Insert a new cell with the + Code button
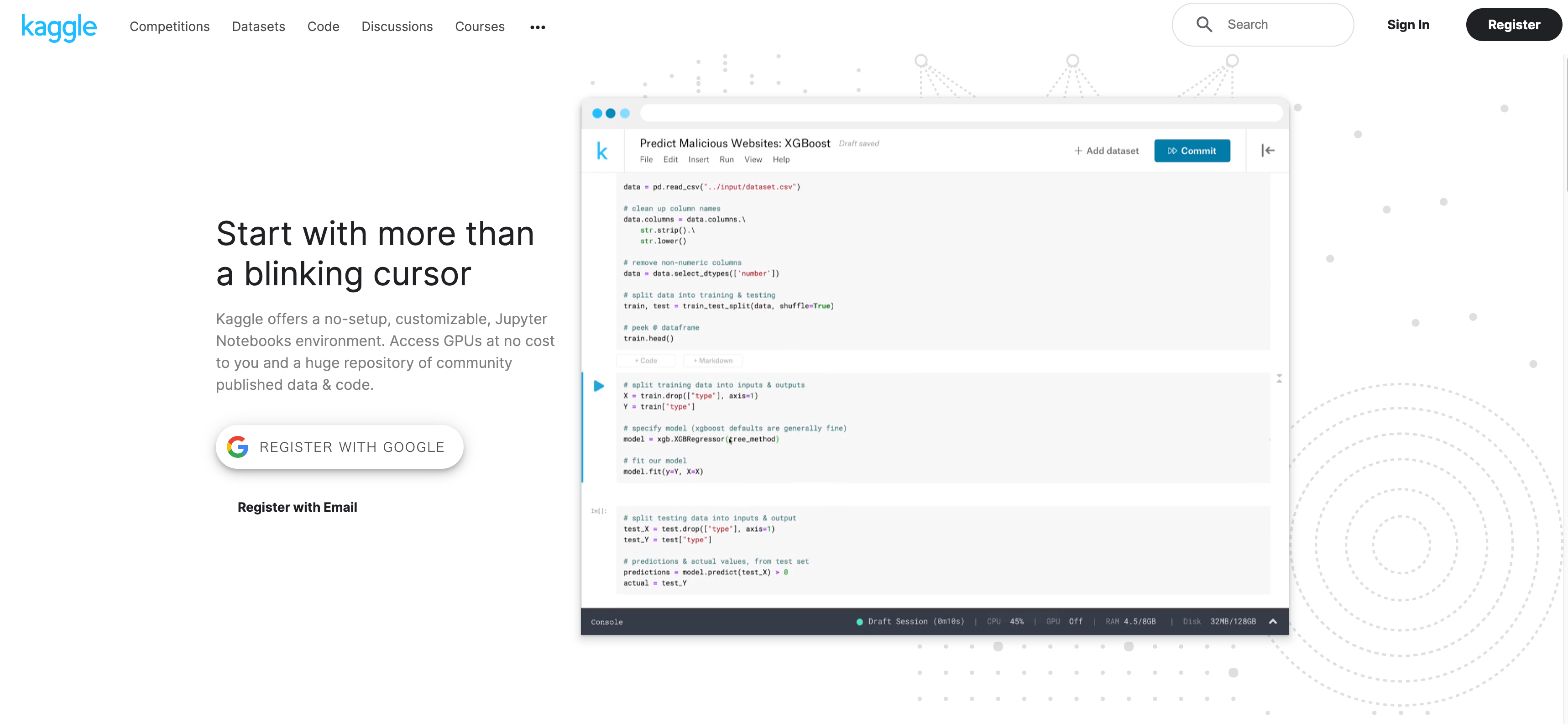Viewport: 1568px width, 724px height. 646,361
